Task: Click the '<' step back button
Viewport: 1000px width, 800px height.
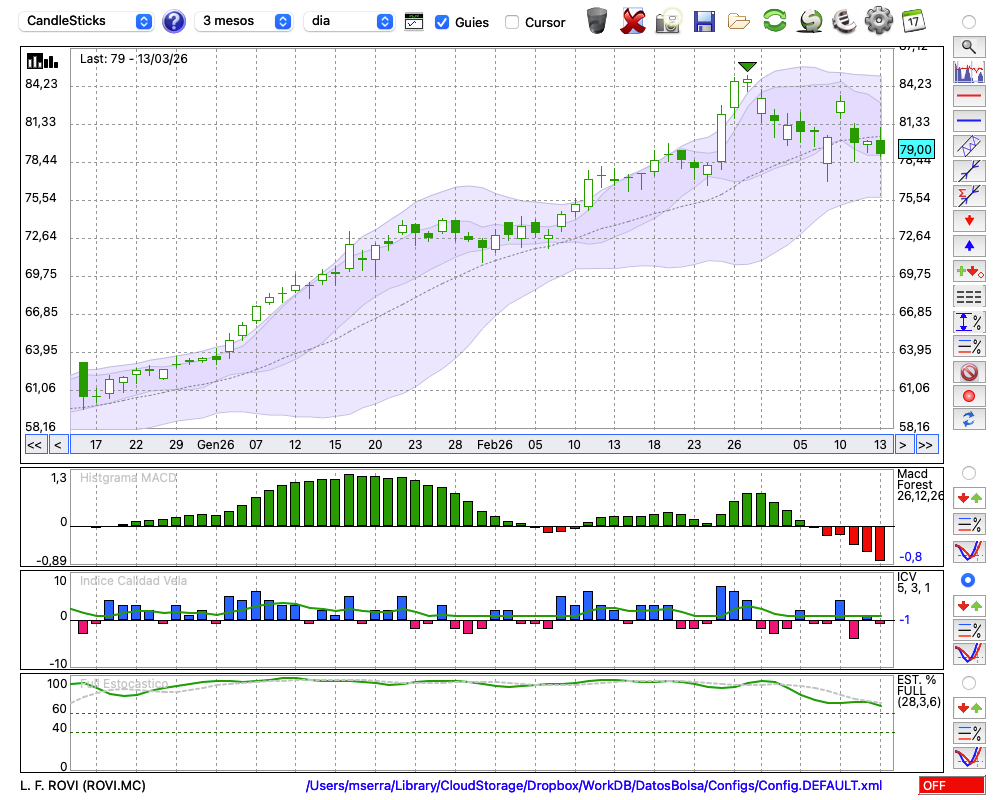Action: [58, 445]
